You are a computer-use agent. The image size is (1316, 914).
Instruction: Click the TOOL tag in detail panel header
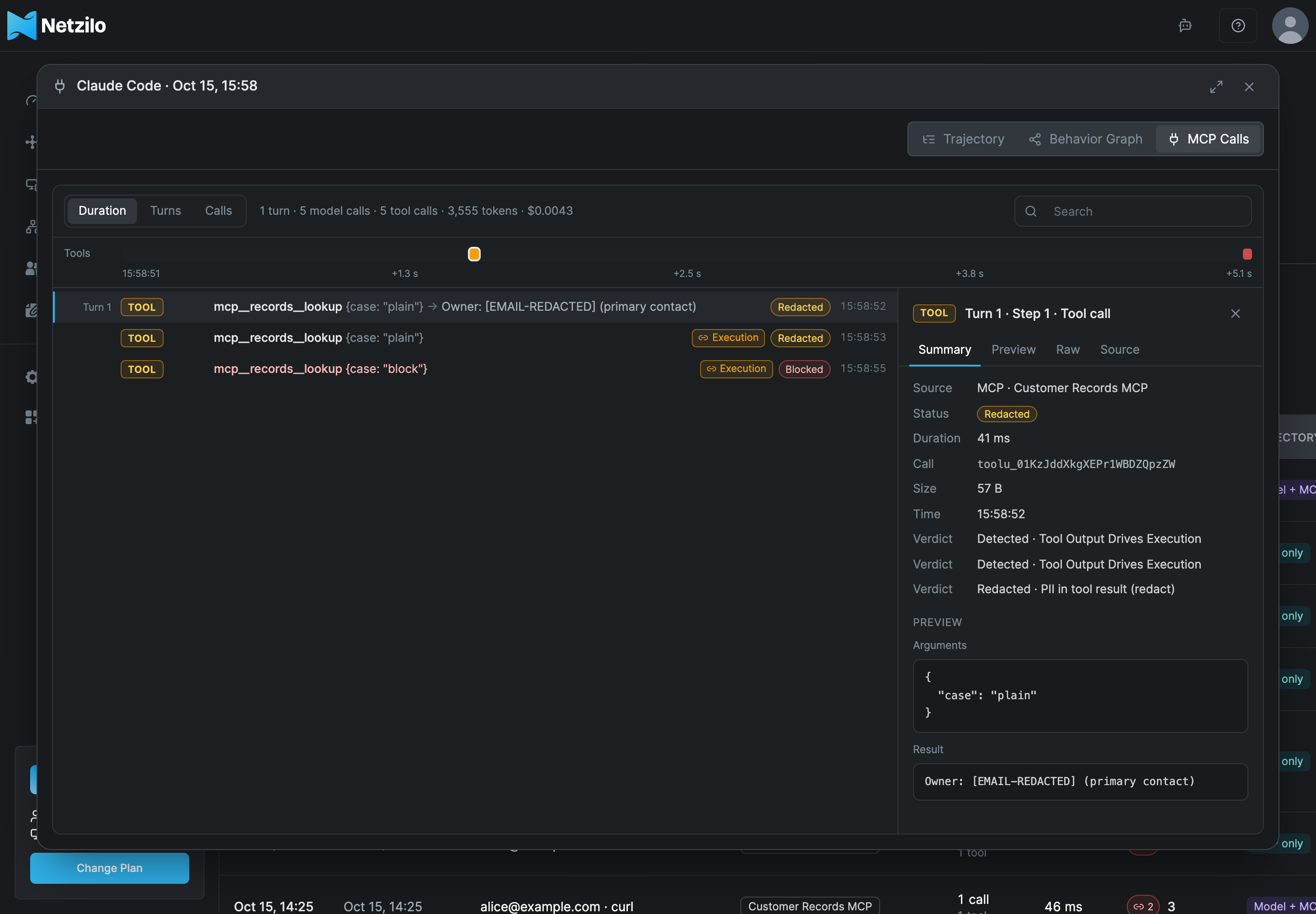point(934,313)
